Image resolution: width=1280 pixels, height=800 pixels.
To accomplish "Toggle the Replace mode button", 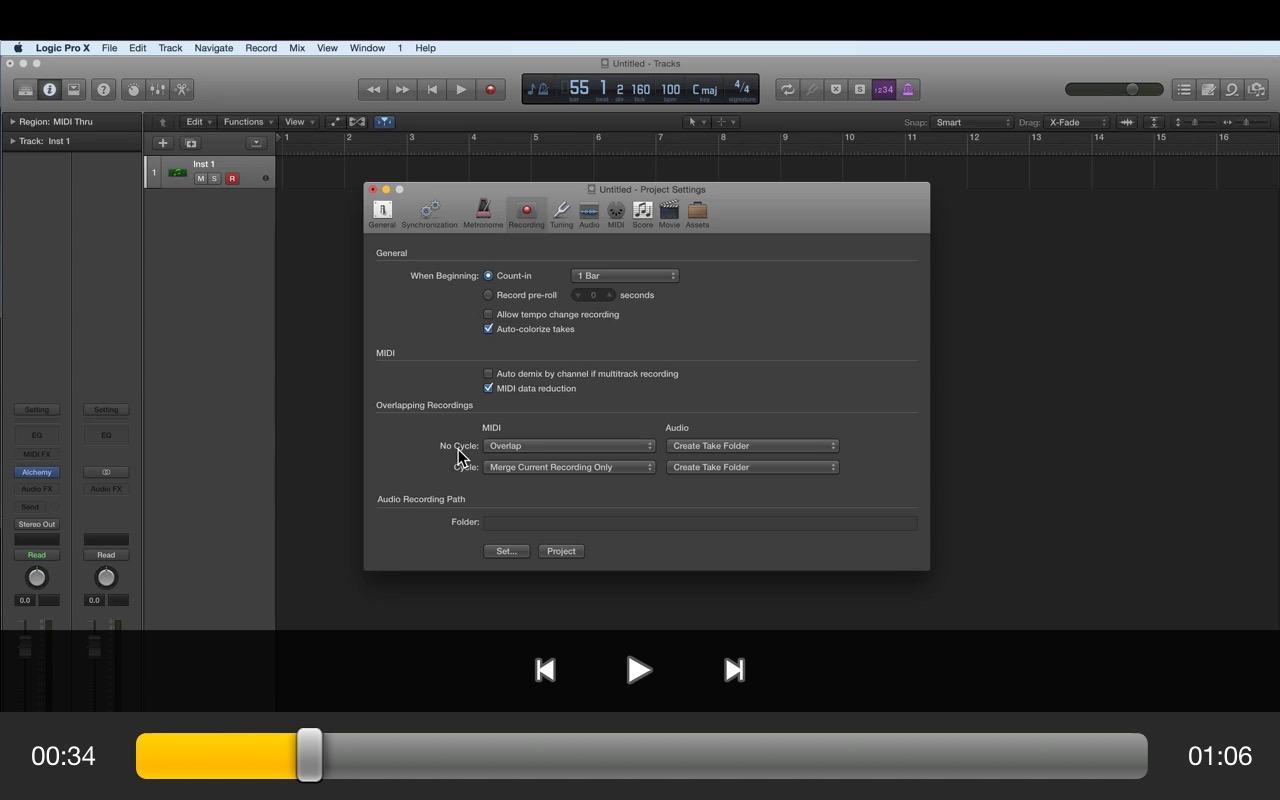I will [x=836, y=90].
